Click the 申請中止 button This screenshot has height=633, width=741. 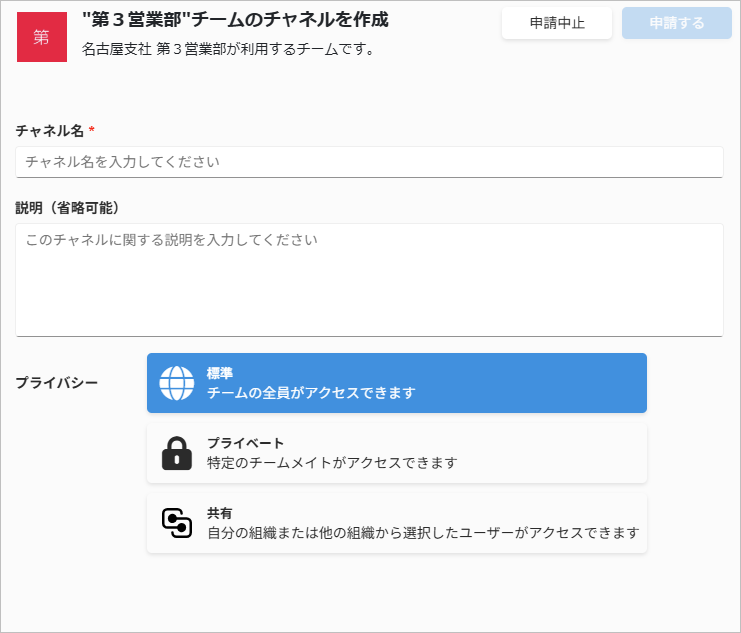pos(557,23)
